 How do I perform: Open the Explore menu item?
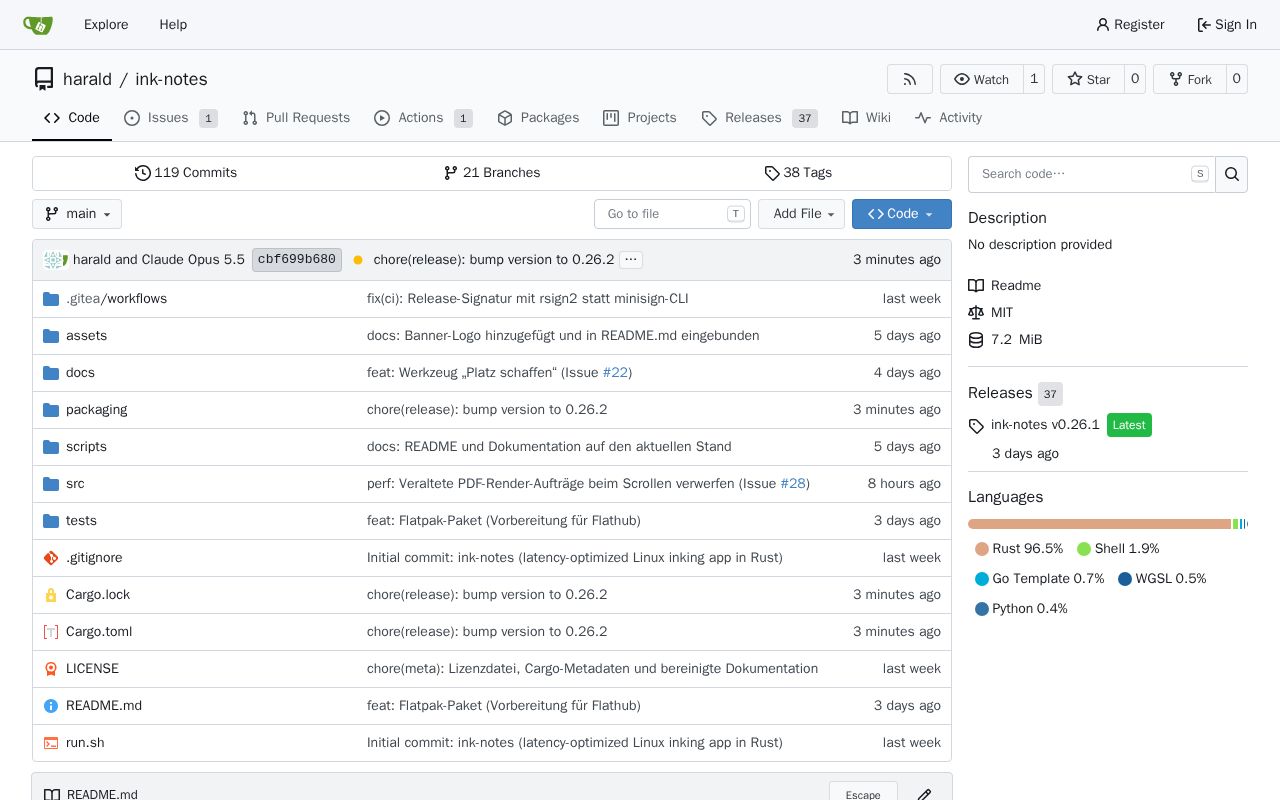pos(106,25)
